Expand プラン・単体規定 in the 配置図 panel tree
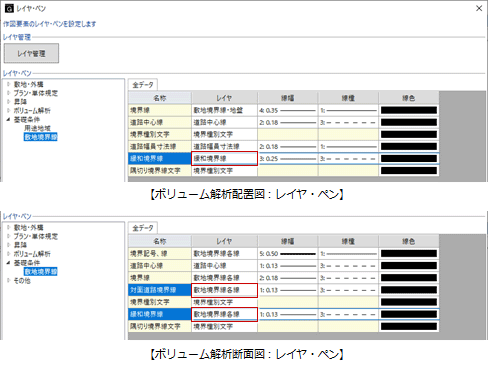 click(x=9, y=93)
